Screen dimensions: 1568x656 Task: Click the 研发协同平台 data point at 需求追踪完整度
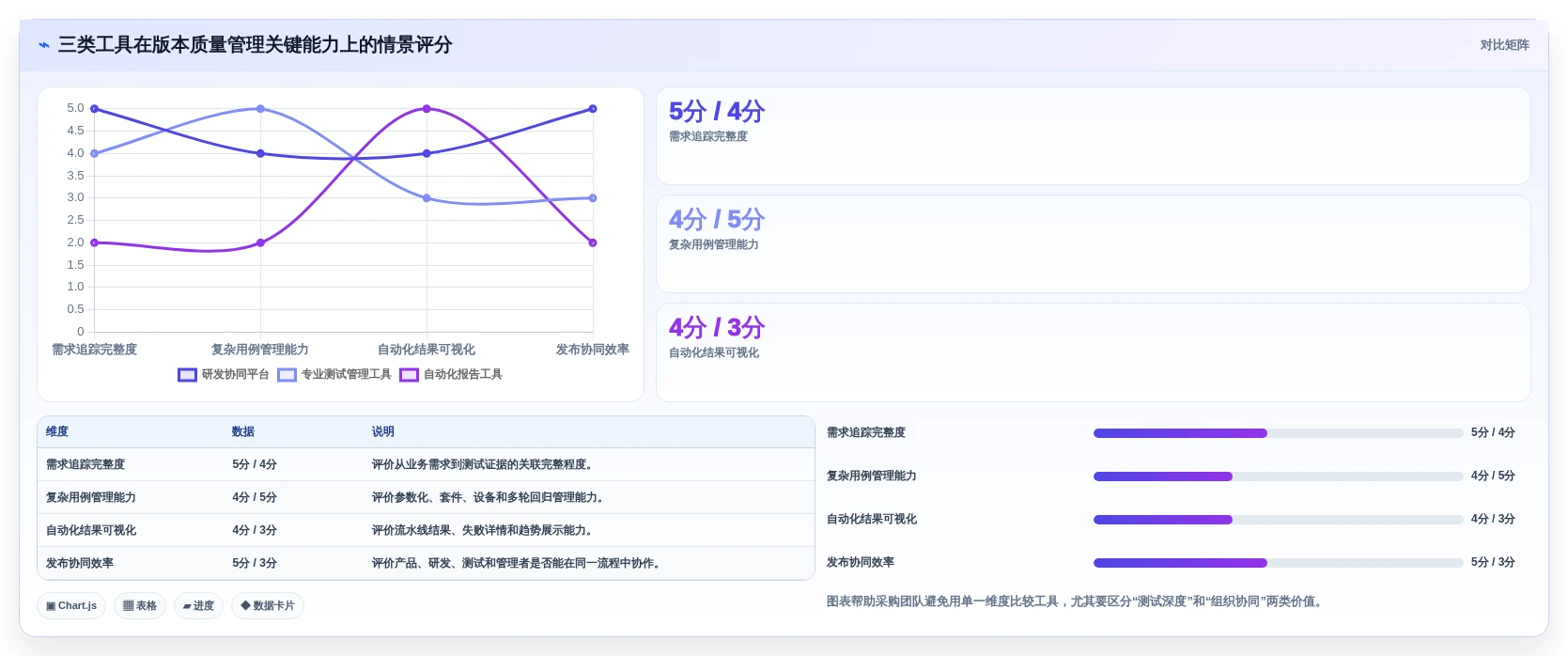coord(94,109)
